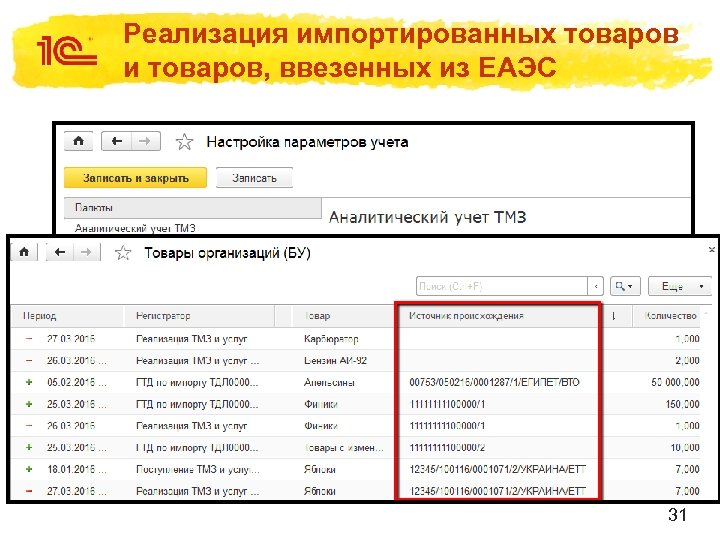The image size is (720, 540).
Task: Open the Еще menu dropdown
Action: [680, 286]
